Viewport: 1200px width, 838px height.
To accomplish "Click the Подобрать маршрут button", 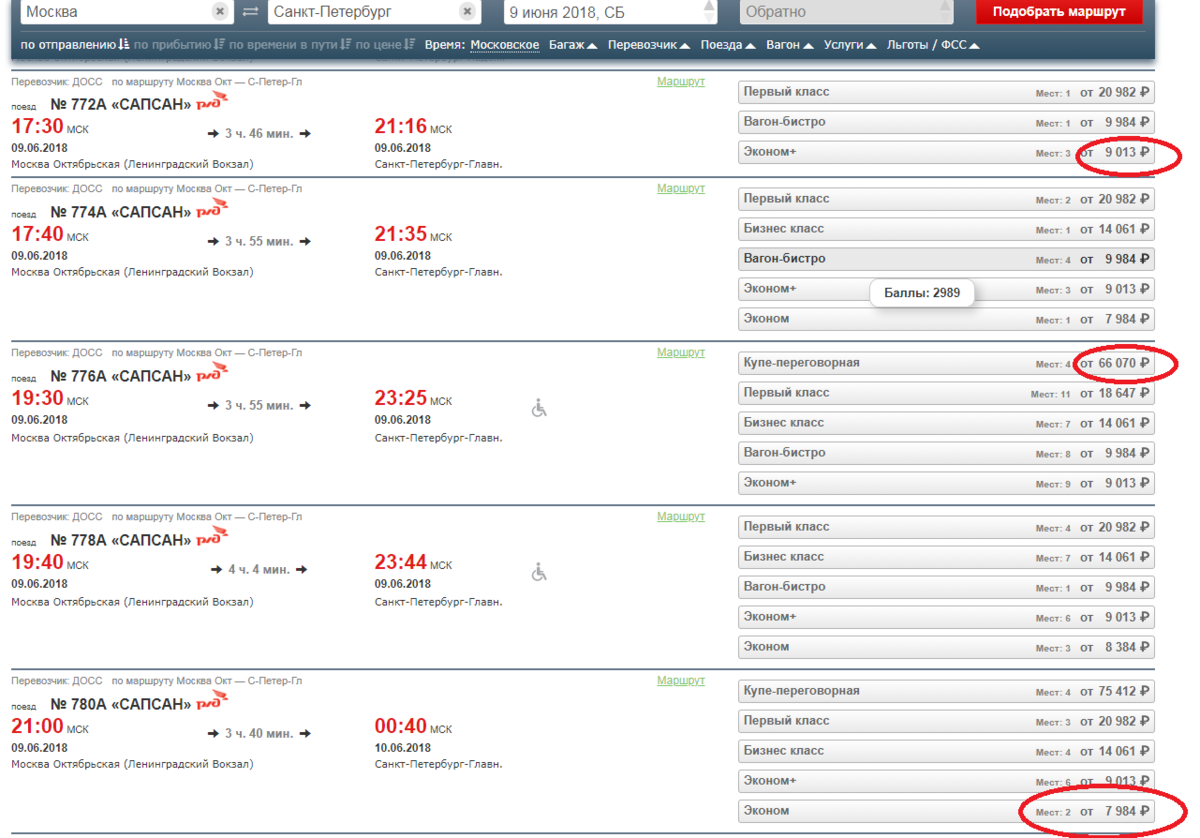I will 1059,12.
